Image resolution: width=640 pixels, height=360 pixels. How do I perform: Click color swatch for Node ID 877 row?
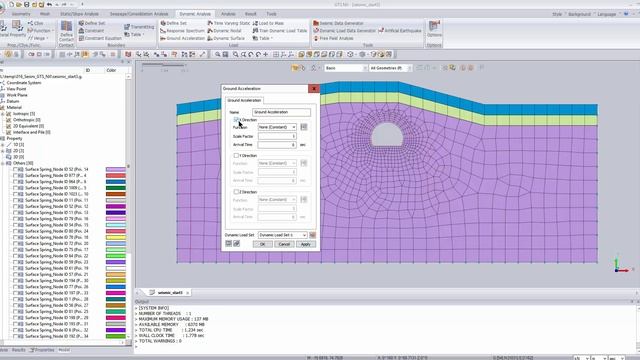coord(116,176)
